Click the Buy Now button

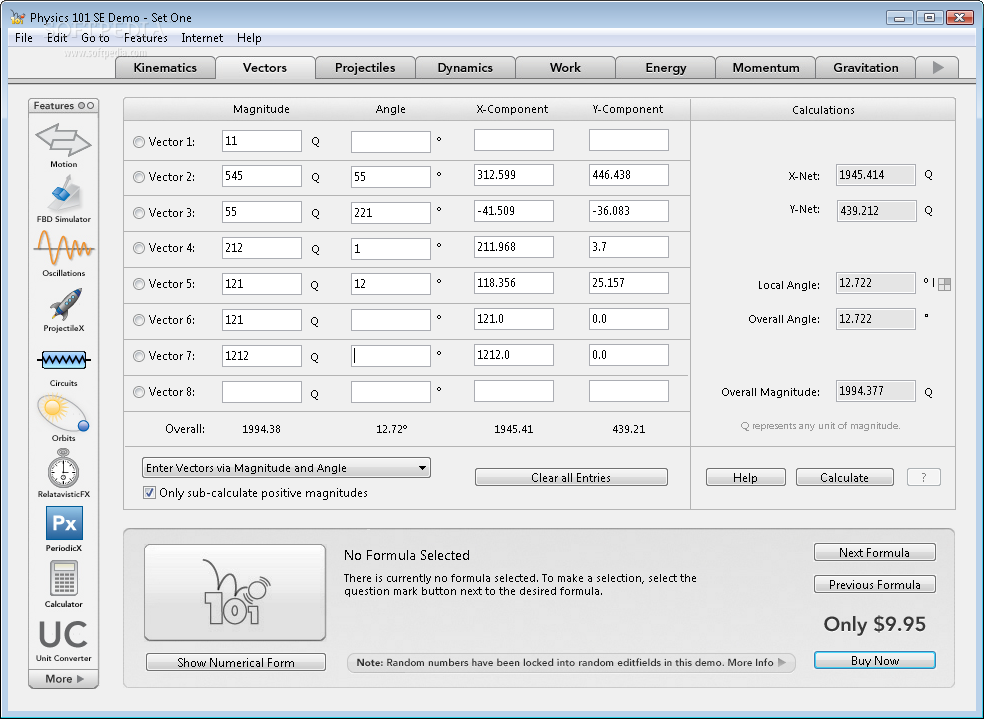pyautogui.click(x=875, y=660)
